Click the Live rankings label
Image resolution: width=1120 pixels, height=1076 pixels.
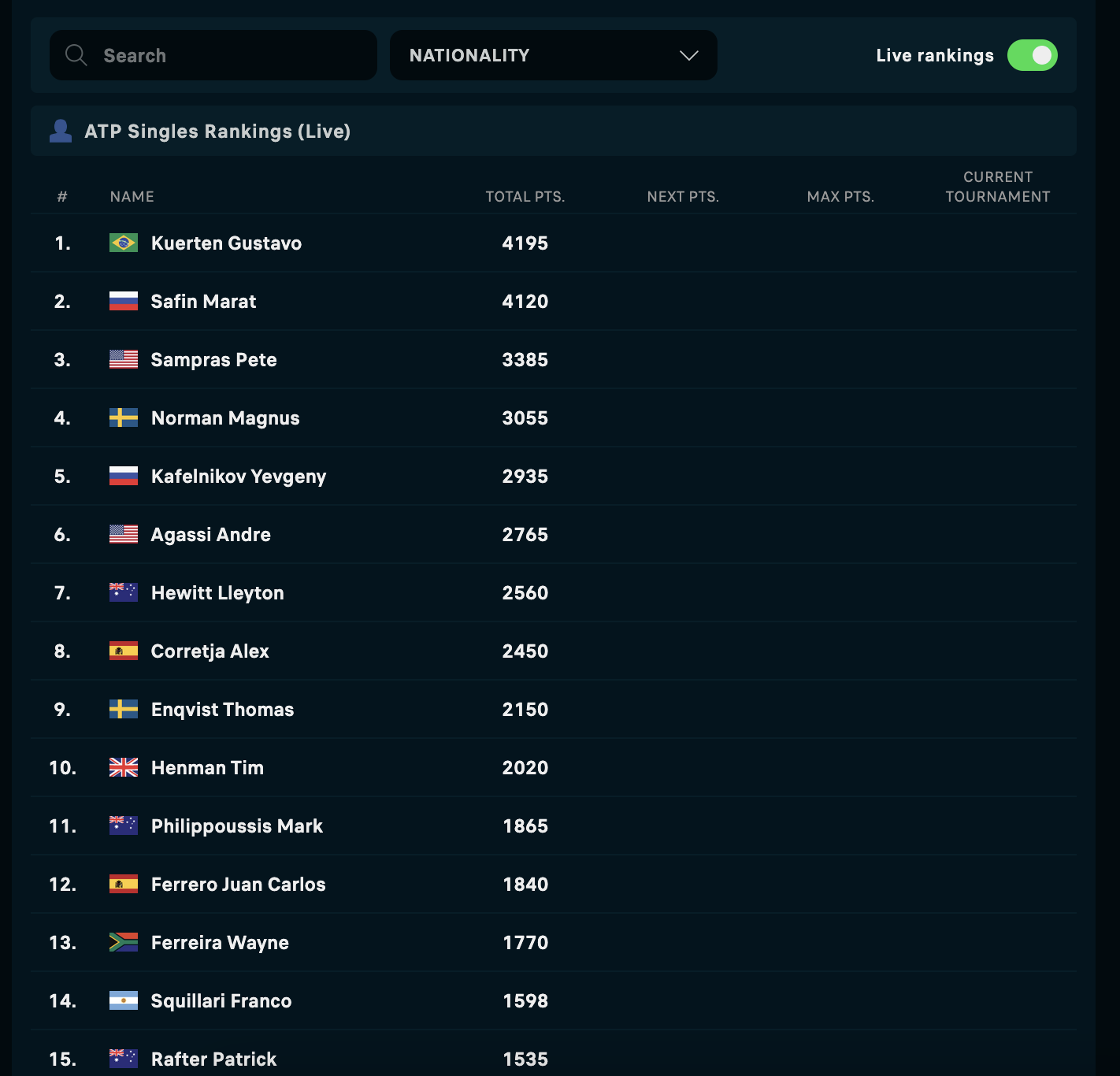935,55
